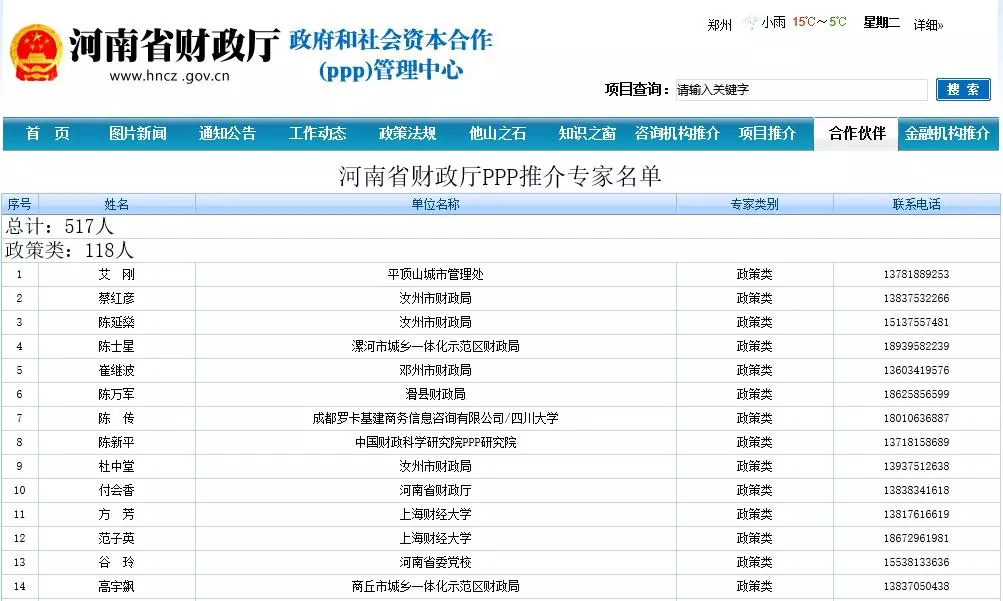Select 漯河市城乡一体化示范区财政局 cell
This screenshot has width=1003, height=601.
click(x=436, y=346)
